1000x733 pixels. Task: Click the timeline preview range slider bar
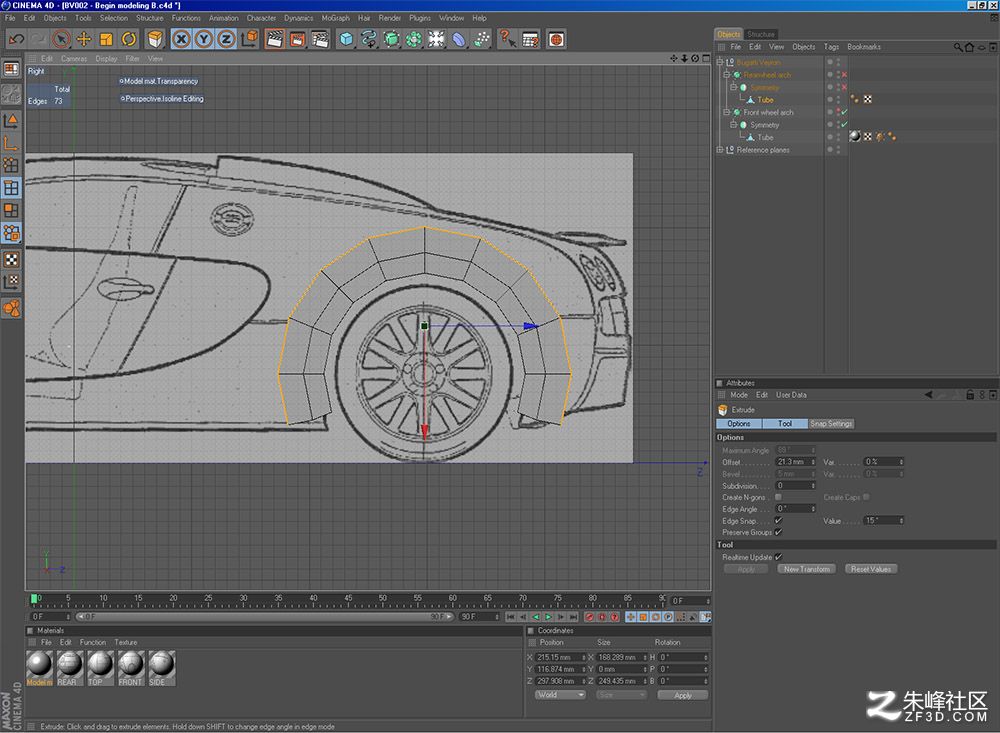[265, 617]
